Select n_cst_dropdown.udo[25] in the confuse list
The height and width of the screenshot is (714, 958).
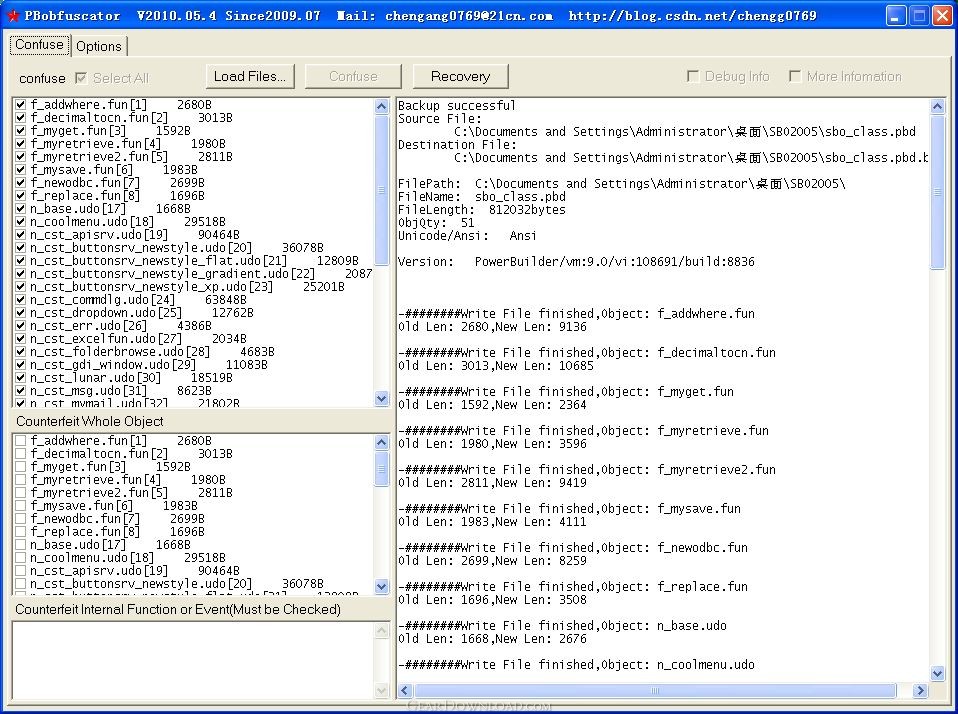point(142,313)
